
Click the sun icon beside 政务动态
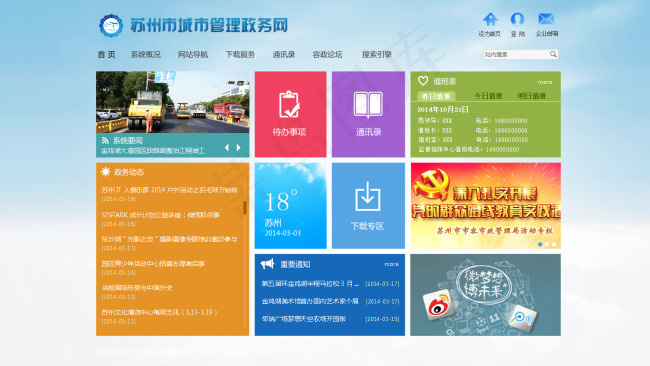(106, 172)
